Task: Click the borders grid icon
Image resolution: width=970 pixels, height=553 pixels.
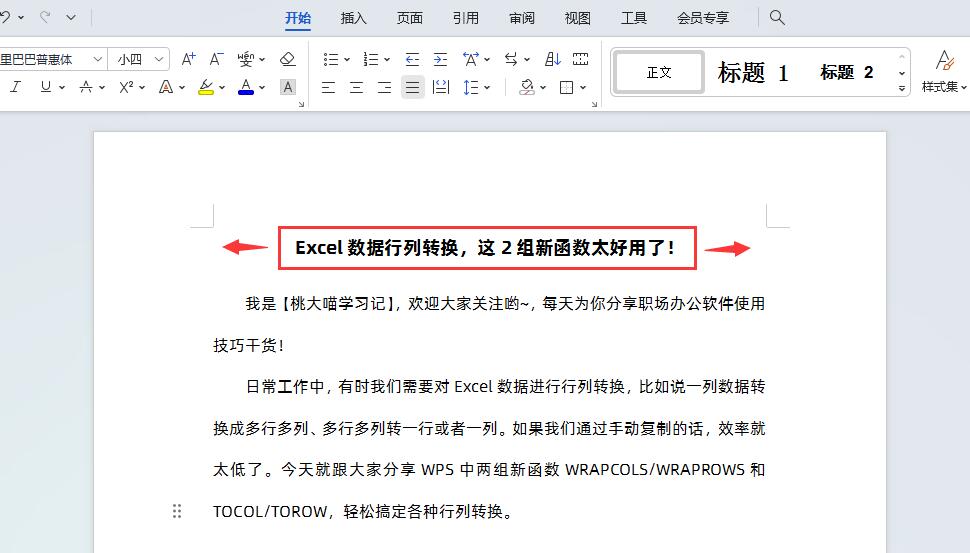Action: [x=566, y=87]
